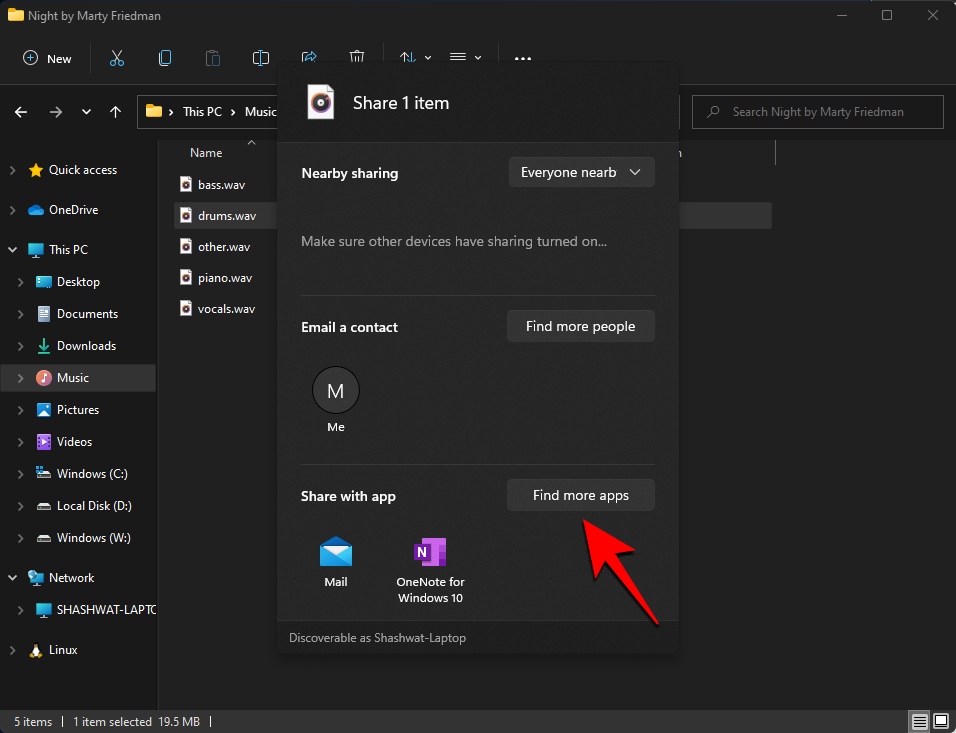Viewport: 956px width, 733px height.
Task: Collapse the Network tree node
Action: (12, 578)
